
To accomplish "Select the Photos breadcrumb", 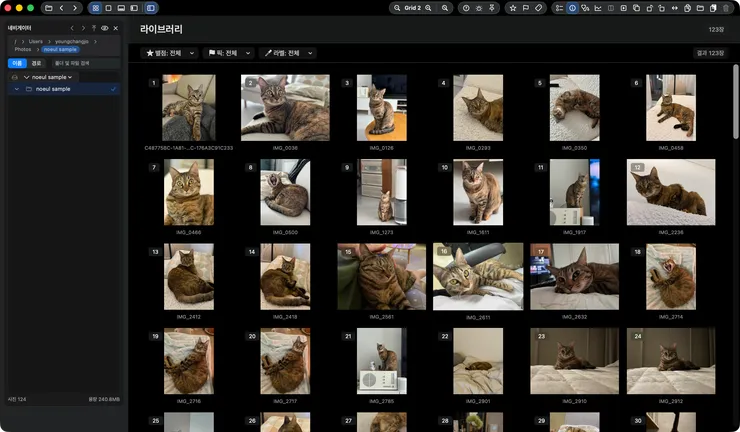I will point(23,49).
